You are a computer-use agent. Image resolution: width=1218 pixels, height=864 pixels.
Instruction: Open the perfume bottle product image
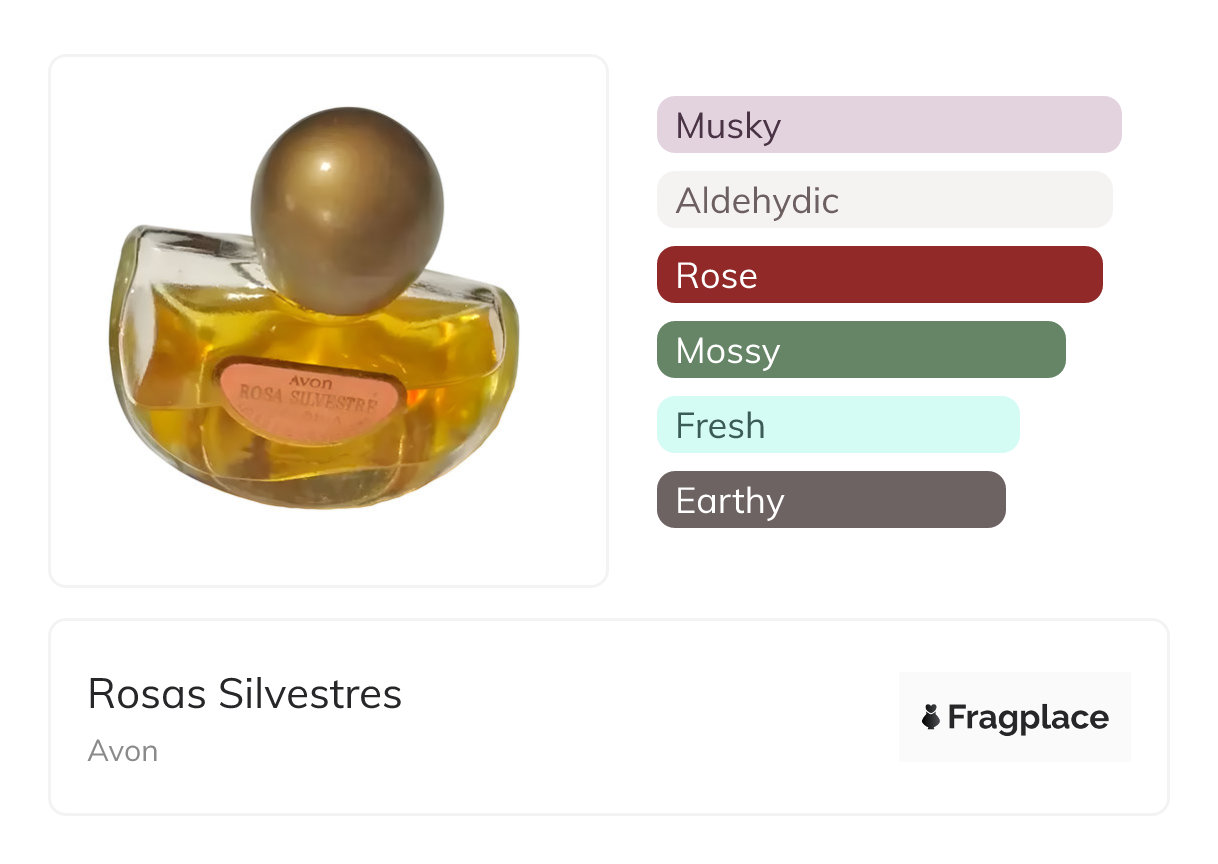point(328,320)
